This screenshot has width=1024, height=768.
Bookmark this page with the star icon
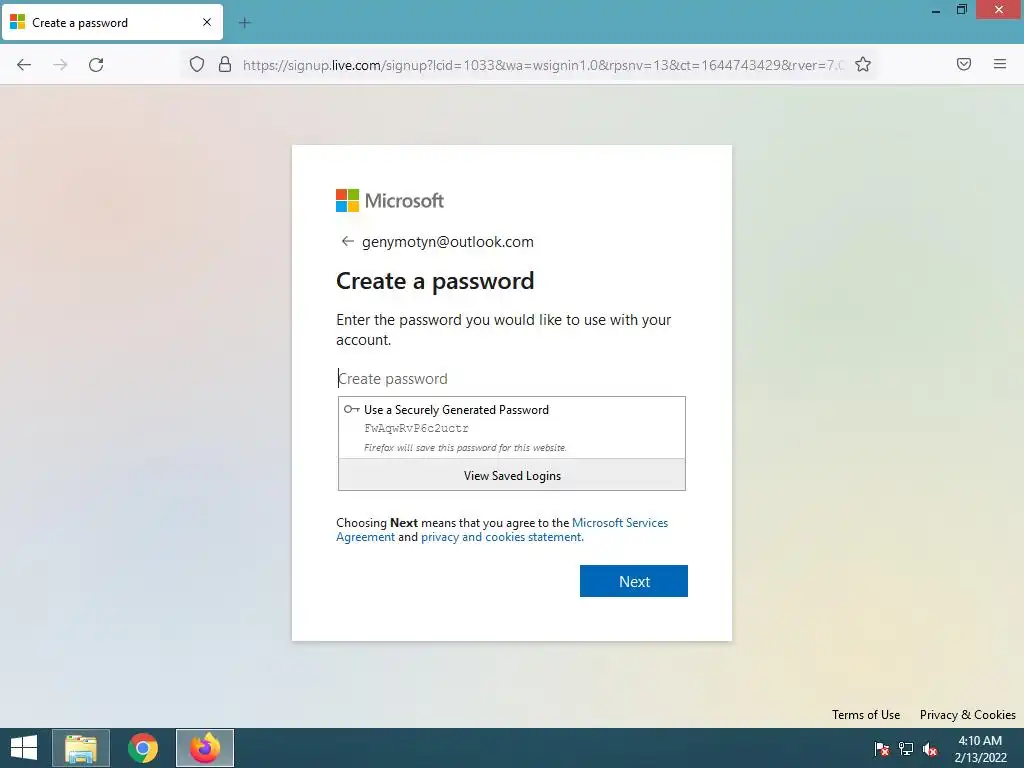[x=863, y=64]
